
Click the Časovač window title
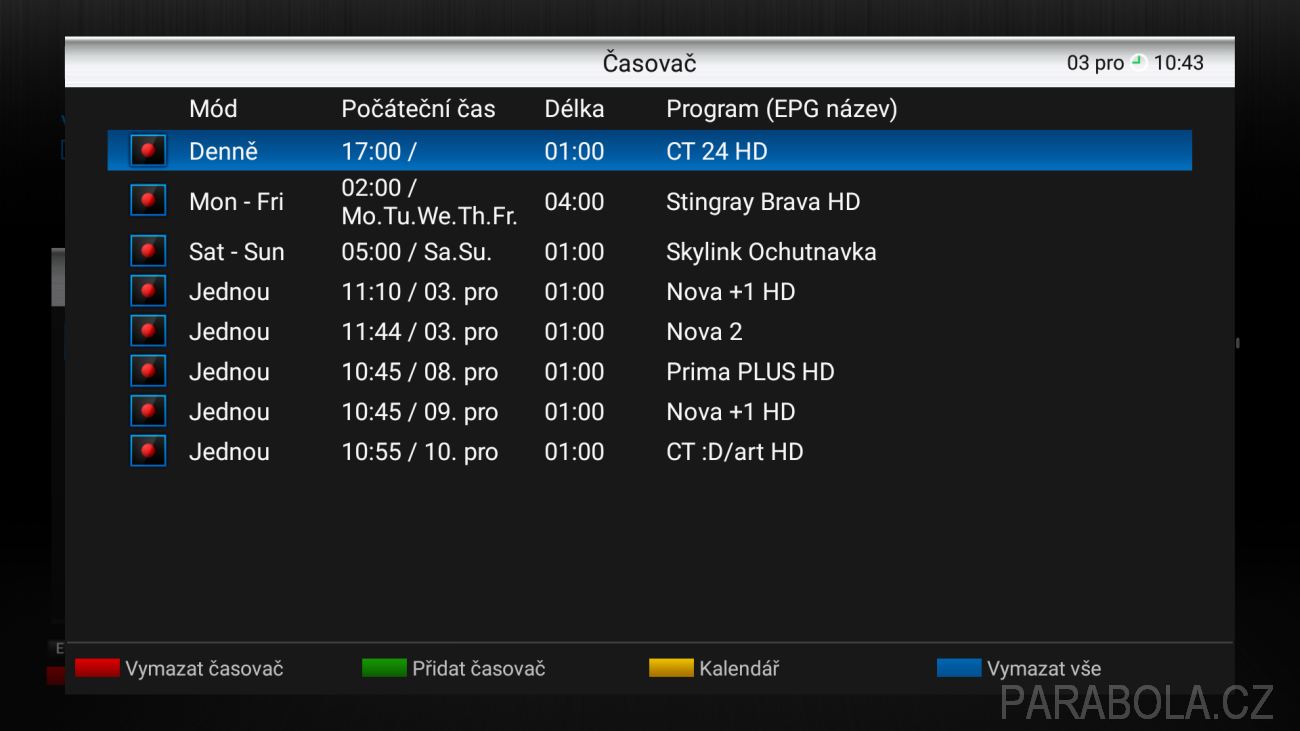click(x=649, y=63)
